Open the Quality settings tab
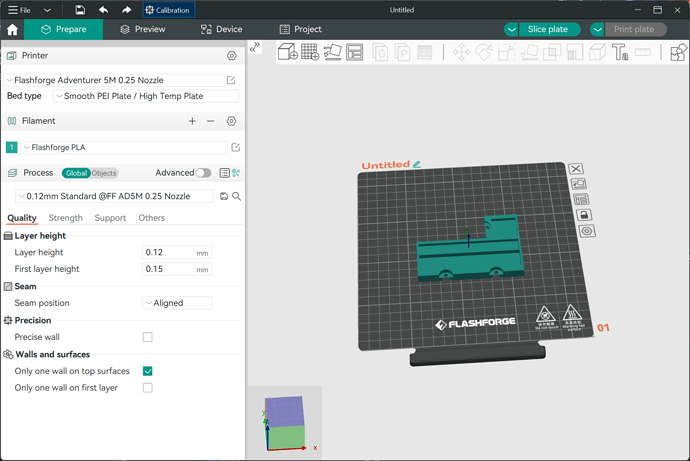This screenshot has width=690, height=461. [x=22, y=218]
